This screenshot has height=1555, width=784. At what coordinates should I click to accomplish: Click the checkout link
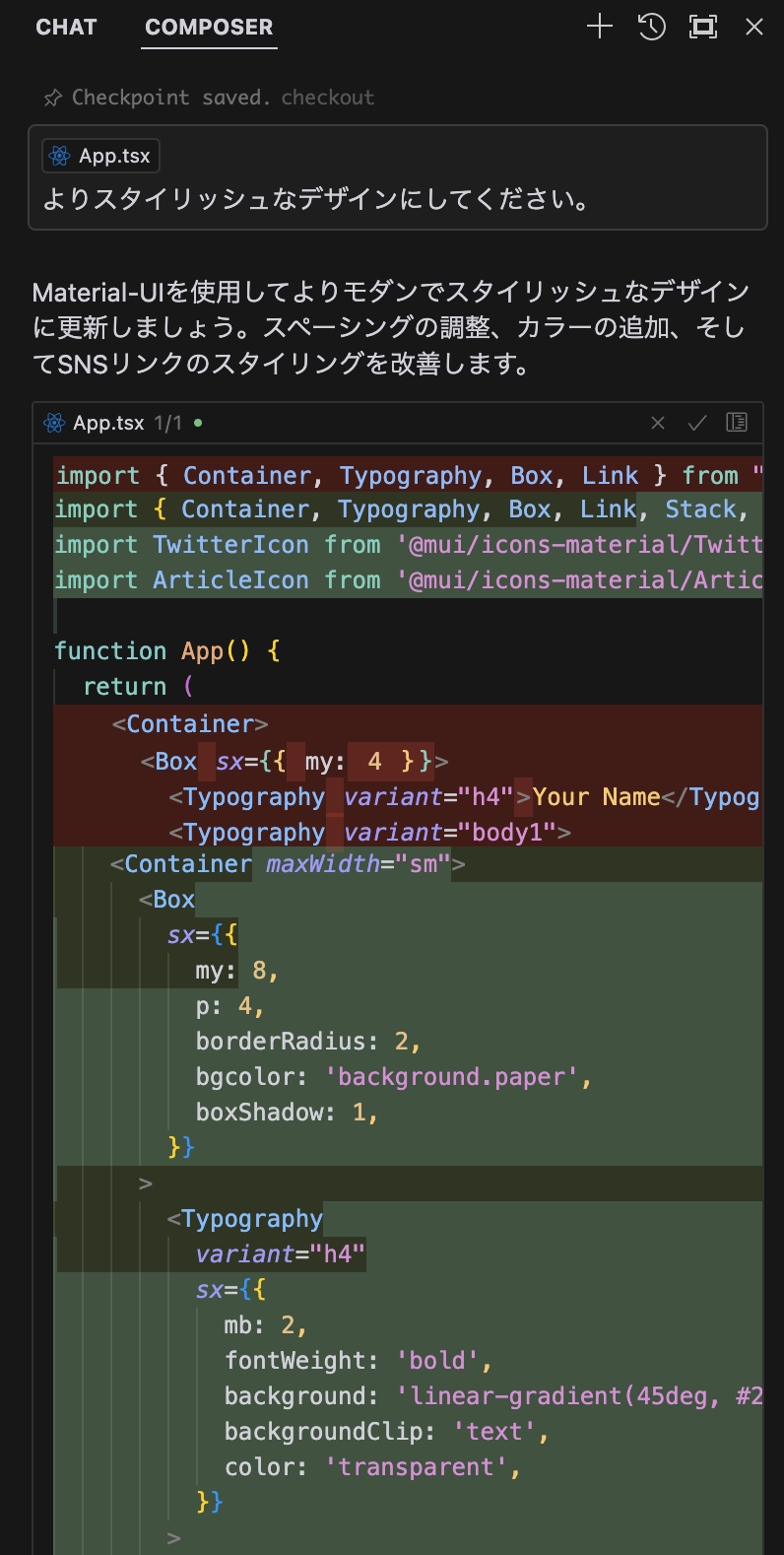point(328,98)
